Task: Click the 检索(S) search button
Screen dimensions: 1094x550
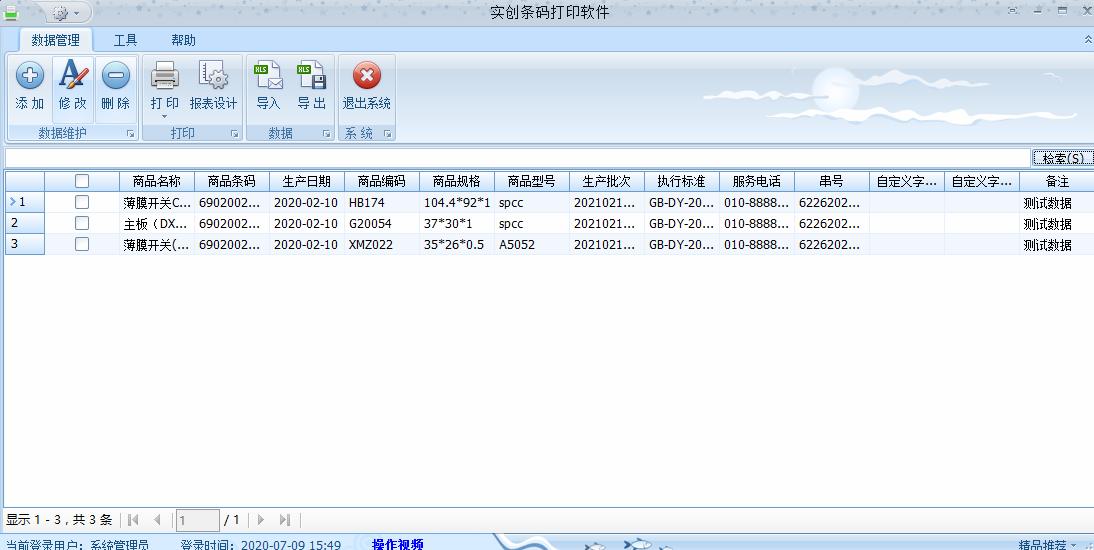Action: pos(1063,158)
